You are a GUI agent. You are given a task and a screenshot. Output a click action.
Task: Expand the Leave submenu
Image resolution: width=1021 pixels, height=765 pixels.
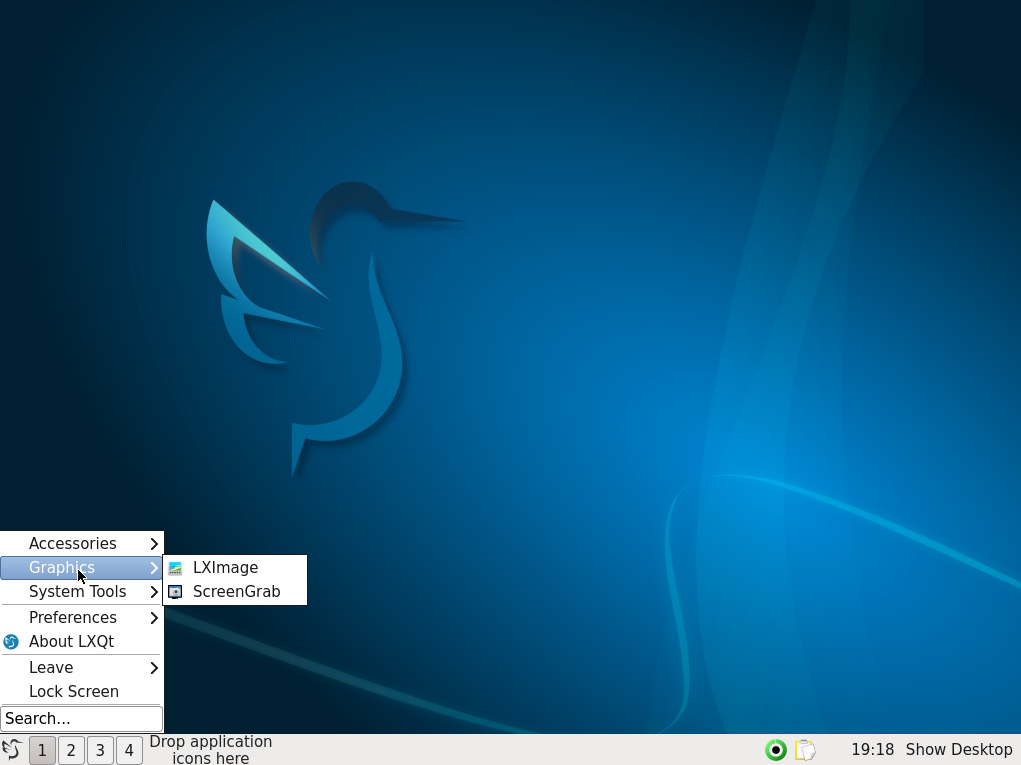(x=50, y=667)
